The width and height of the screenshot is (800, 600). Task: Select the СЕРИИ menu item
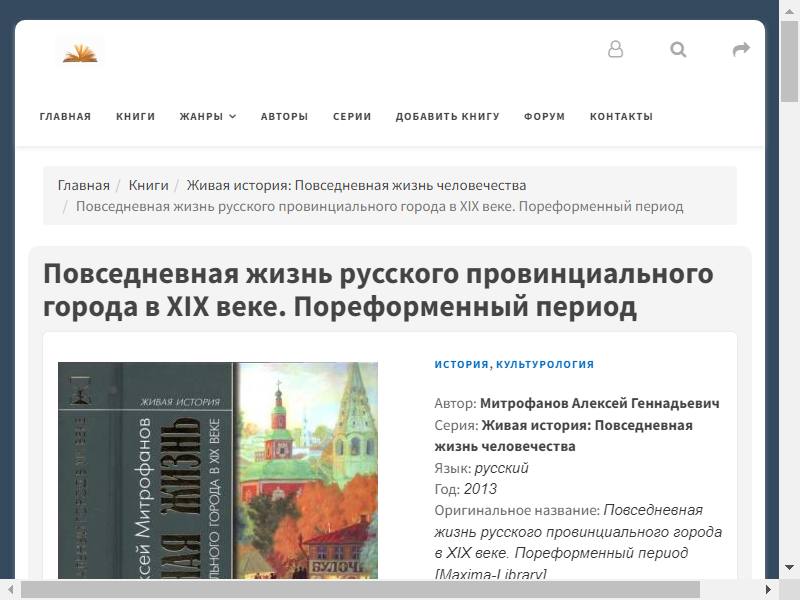pos(352,116)
